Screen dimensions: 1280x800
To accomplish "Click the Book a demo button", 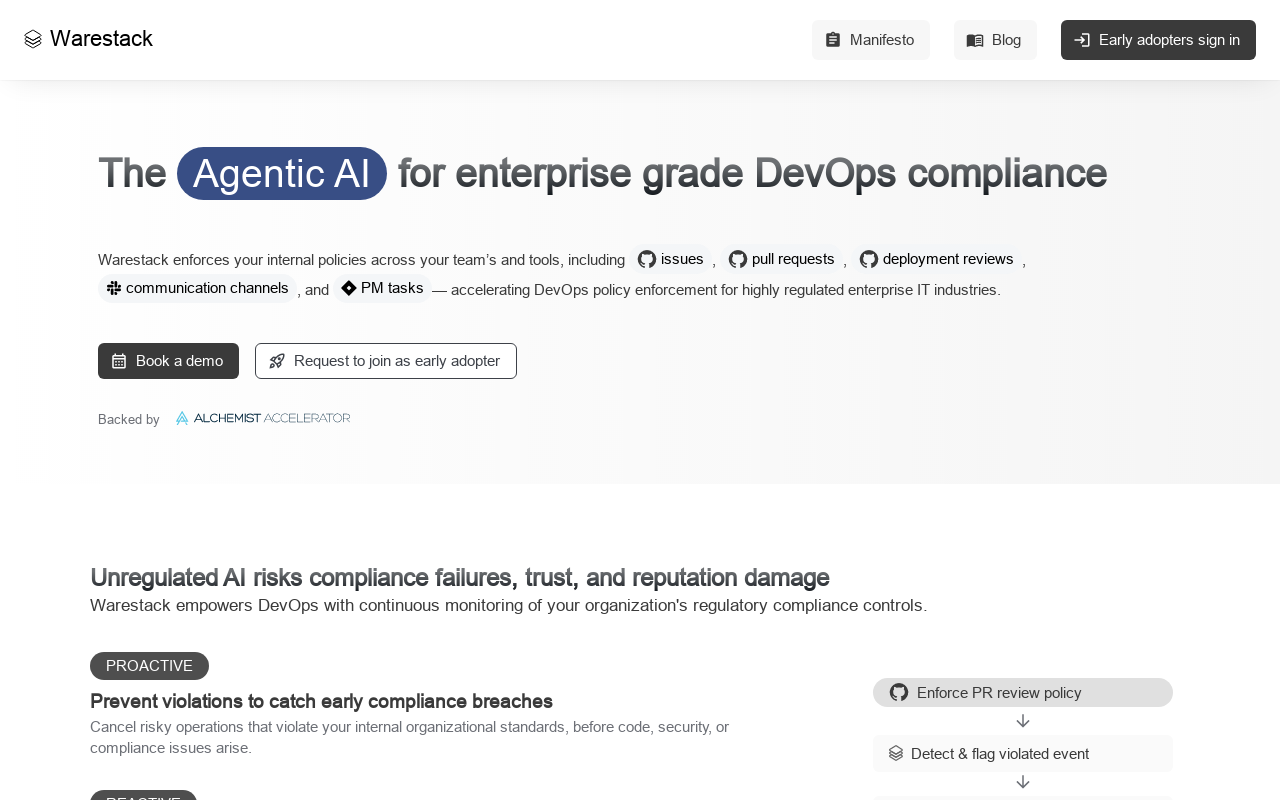I will (x=168, y=361).
